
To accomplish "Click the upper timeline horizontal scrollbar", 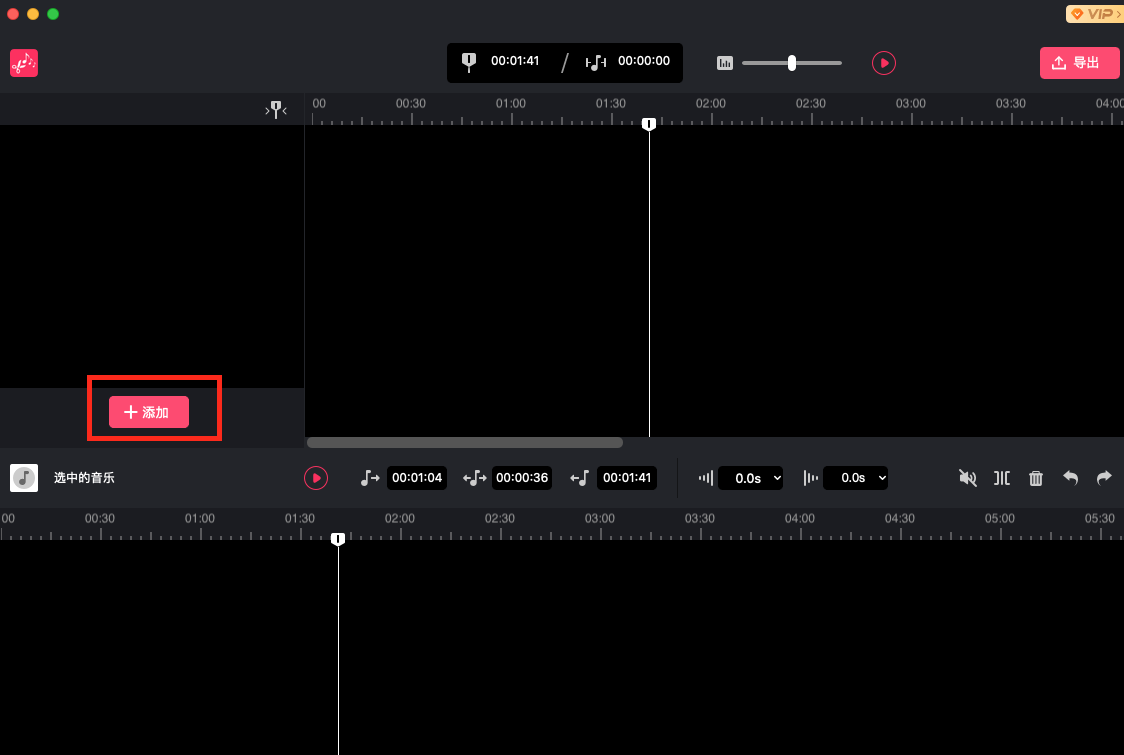I will (x=465, y=442).
